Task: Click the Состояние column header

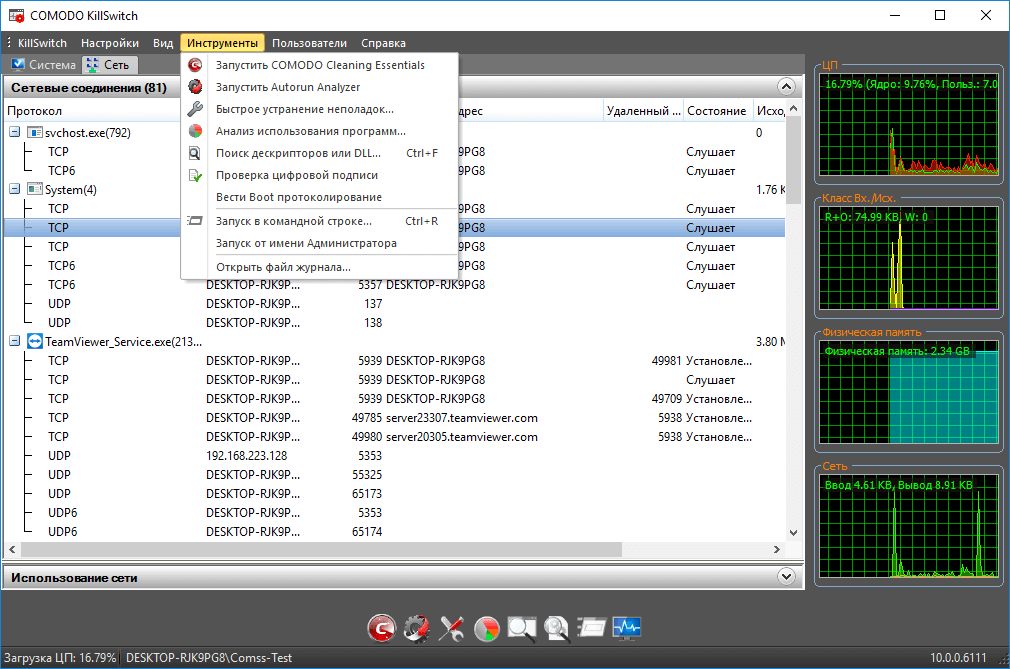Action: pos(716,111)
